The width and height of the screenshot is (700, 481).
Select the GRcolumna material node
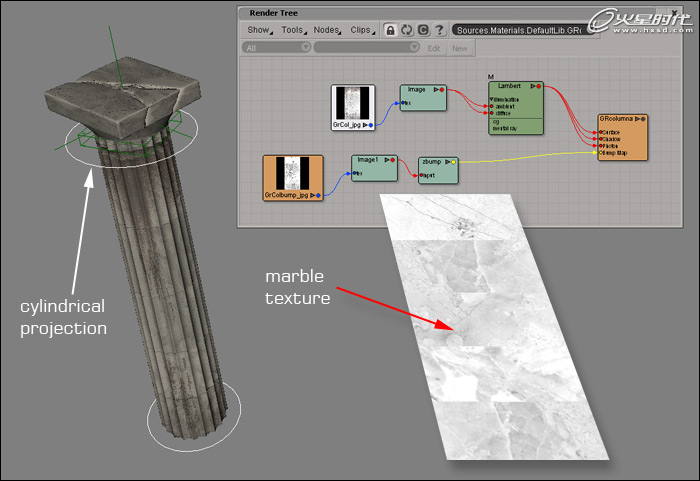[x=622, y=137]
